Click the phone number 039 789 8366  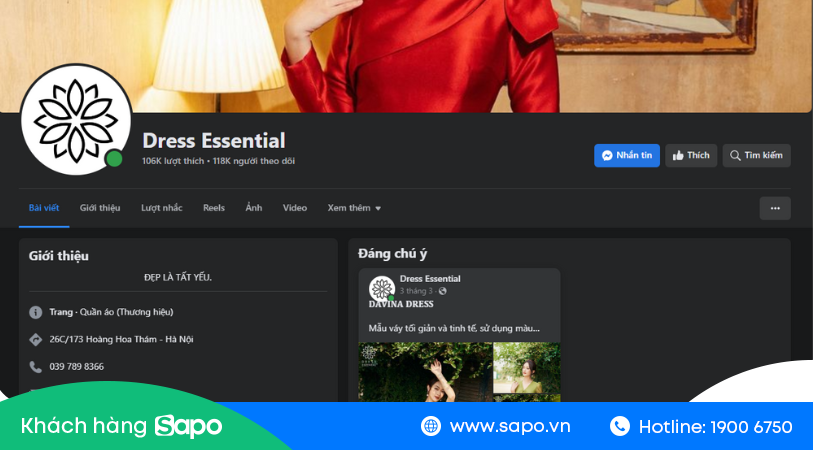point(77,367)
